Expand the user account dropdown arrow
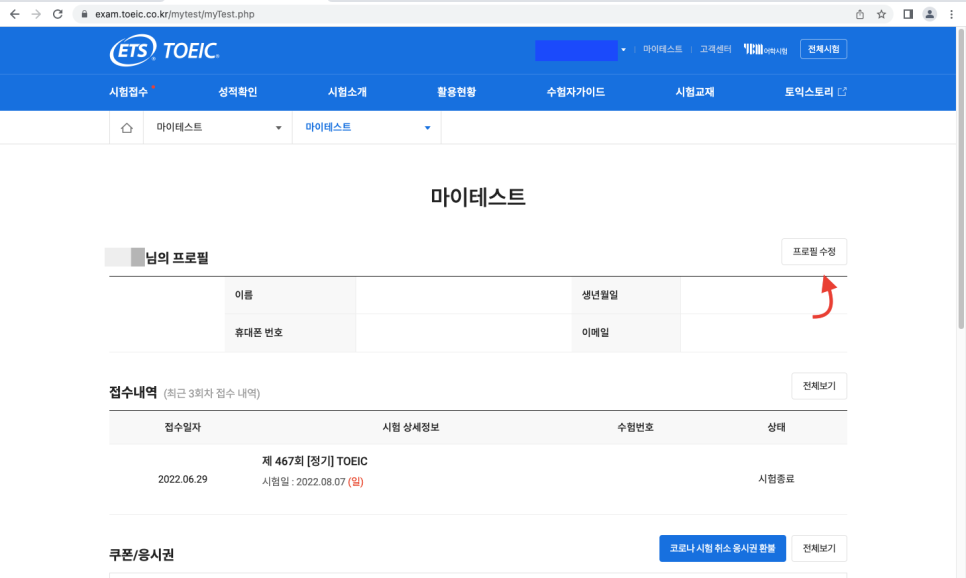 tap(623, 50)
